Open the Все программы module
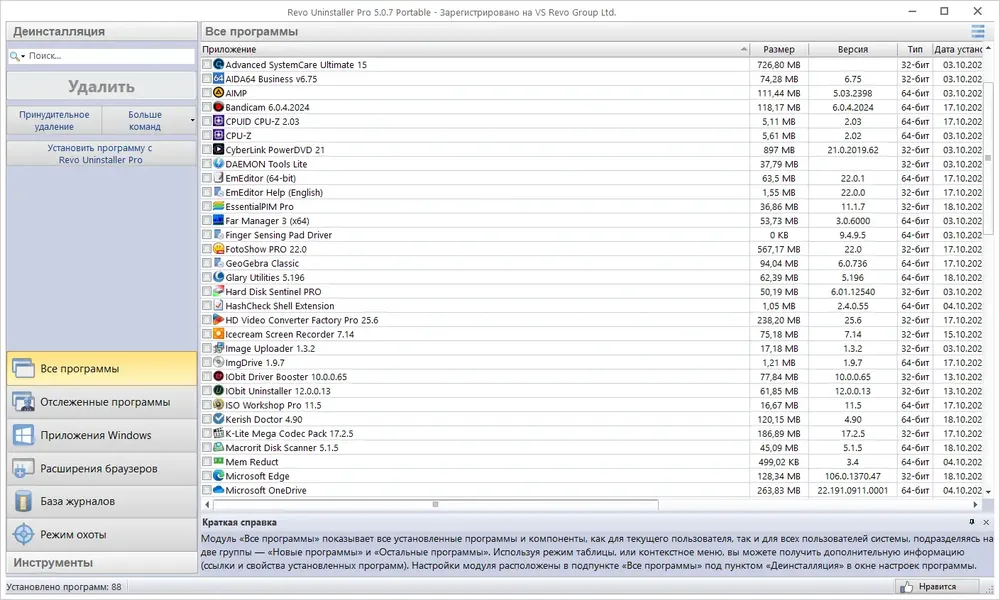Image resolution: width=1000 pixels, height=600 pixels. tap(102, 369)
